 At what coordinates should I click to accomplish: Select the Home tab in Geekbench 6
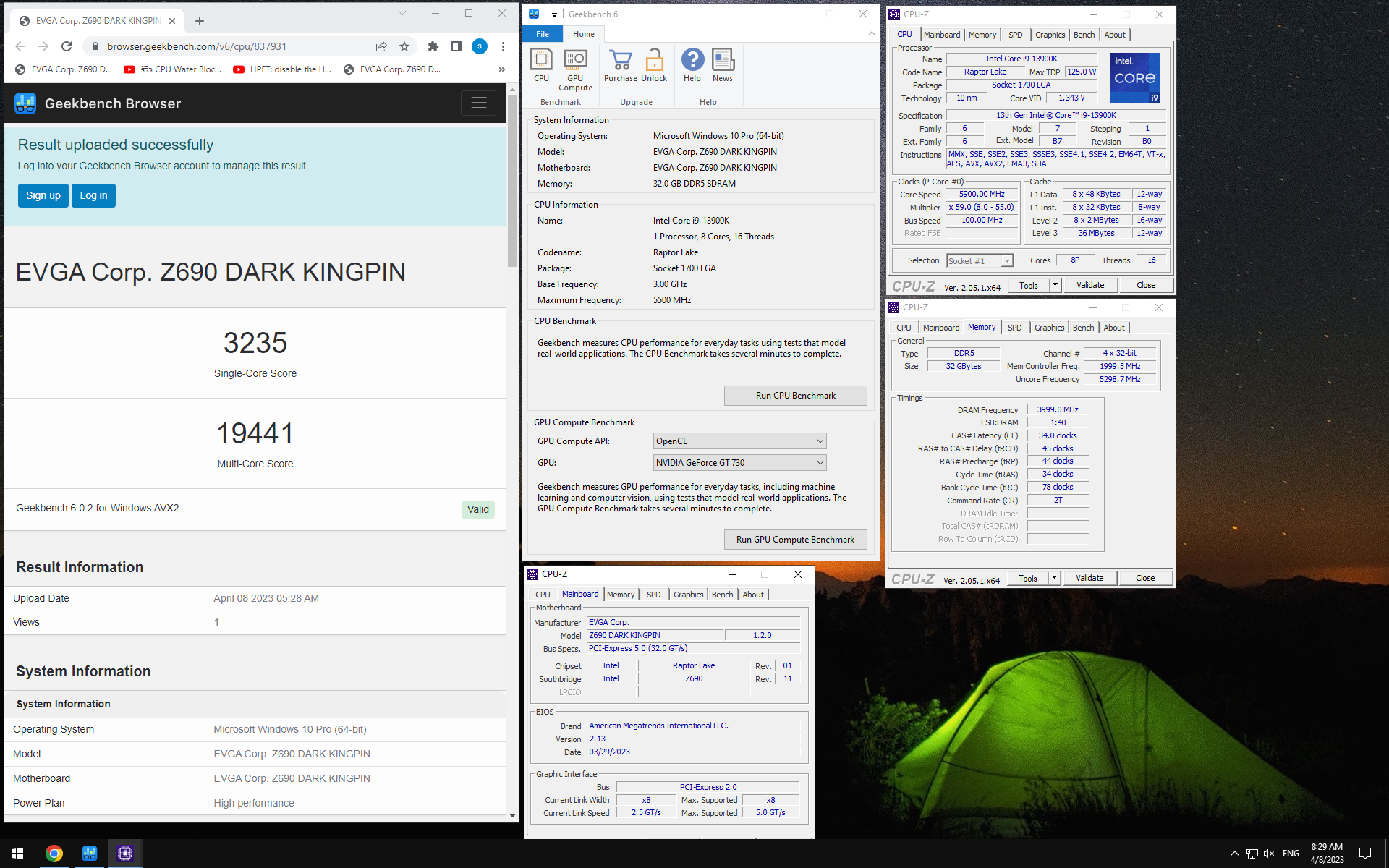(584, 34)
